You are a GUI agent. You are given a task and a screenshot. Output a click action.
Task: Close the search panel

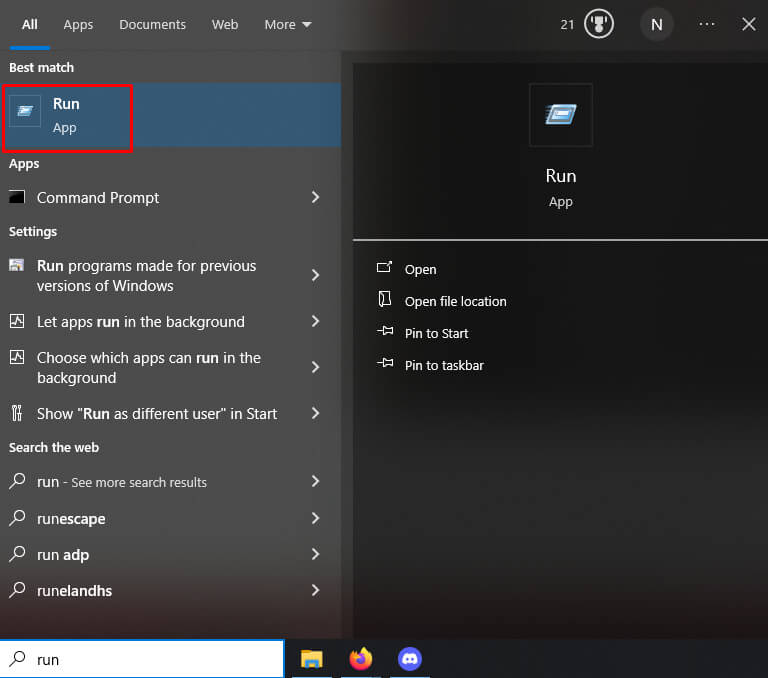[x=748, y=24]
